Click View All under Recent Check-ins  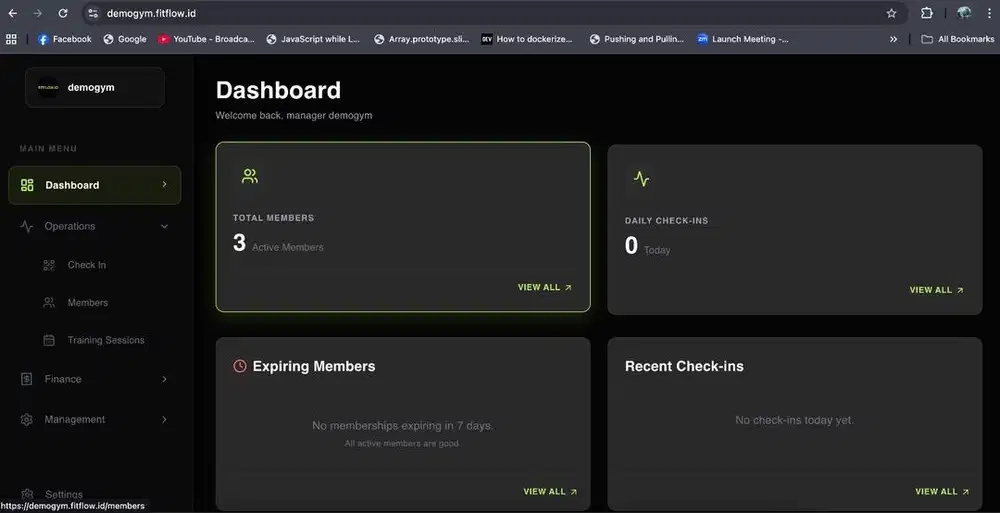point(941,491)
